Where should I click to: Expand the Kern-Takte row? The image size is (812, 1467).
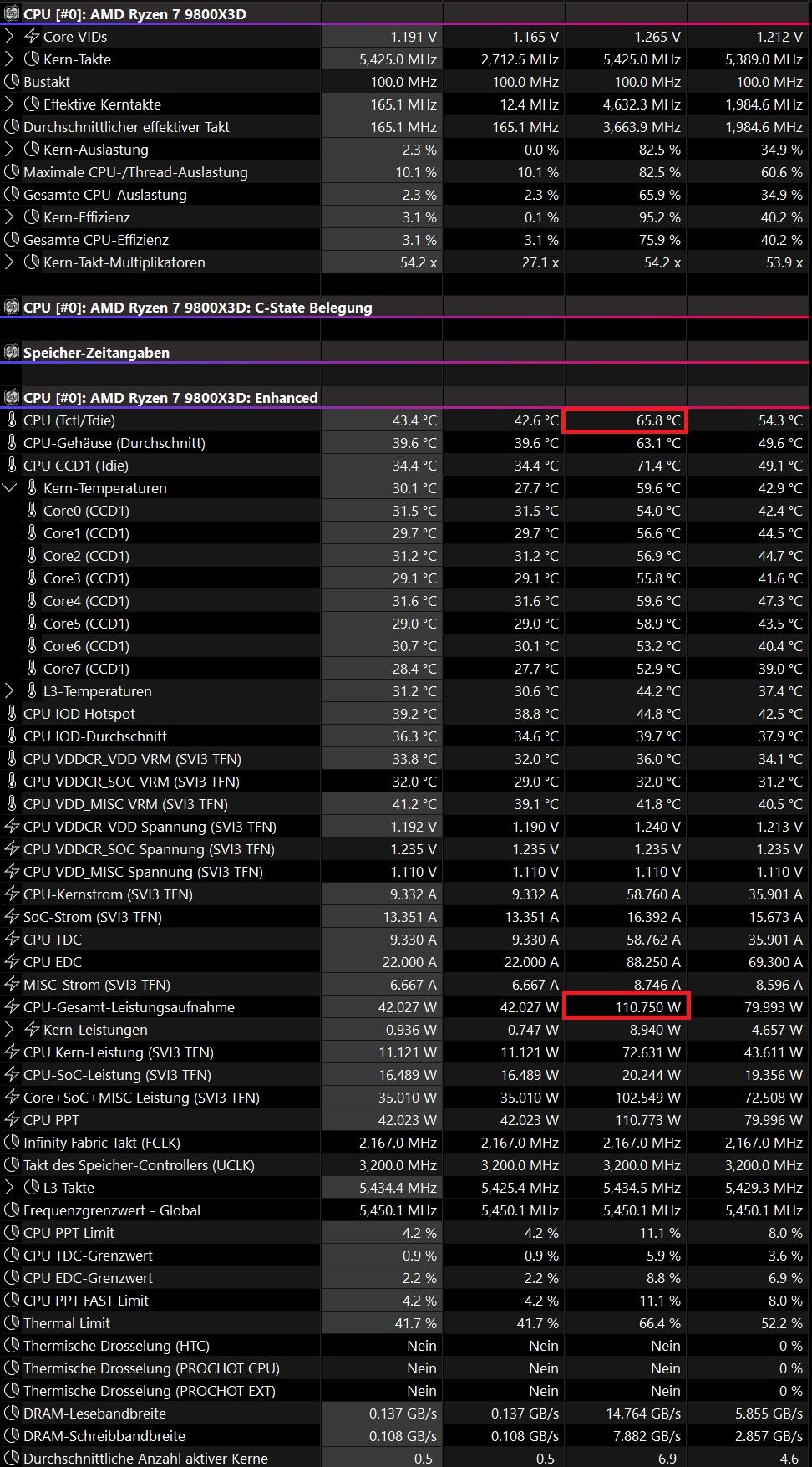[9, 59]
